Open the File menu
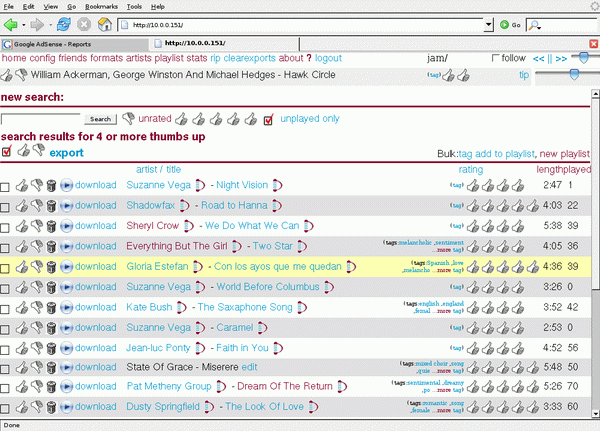The width and height of the screenshot is (600, 431). (8, 7)
